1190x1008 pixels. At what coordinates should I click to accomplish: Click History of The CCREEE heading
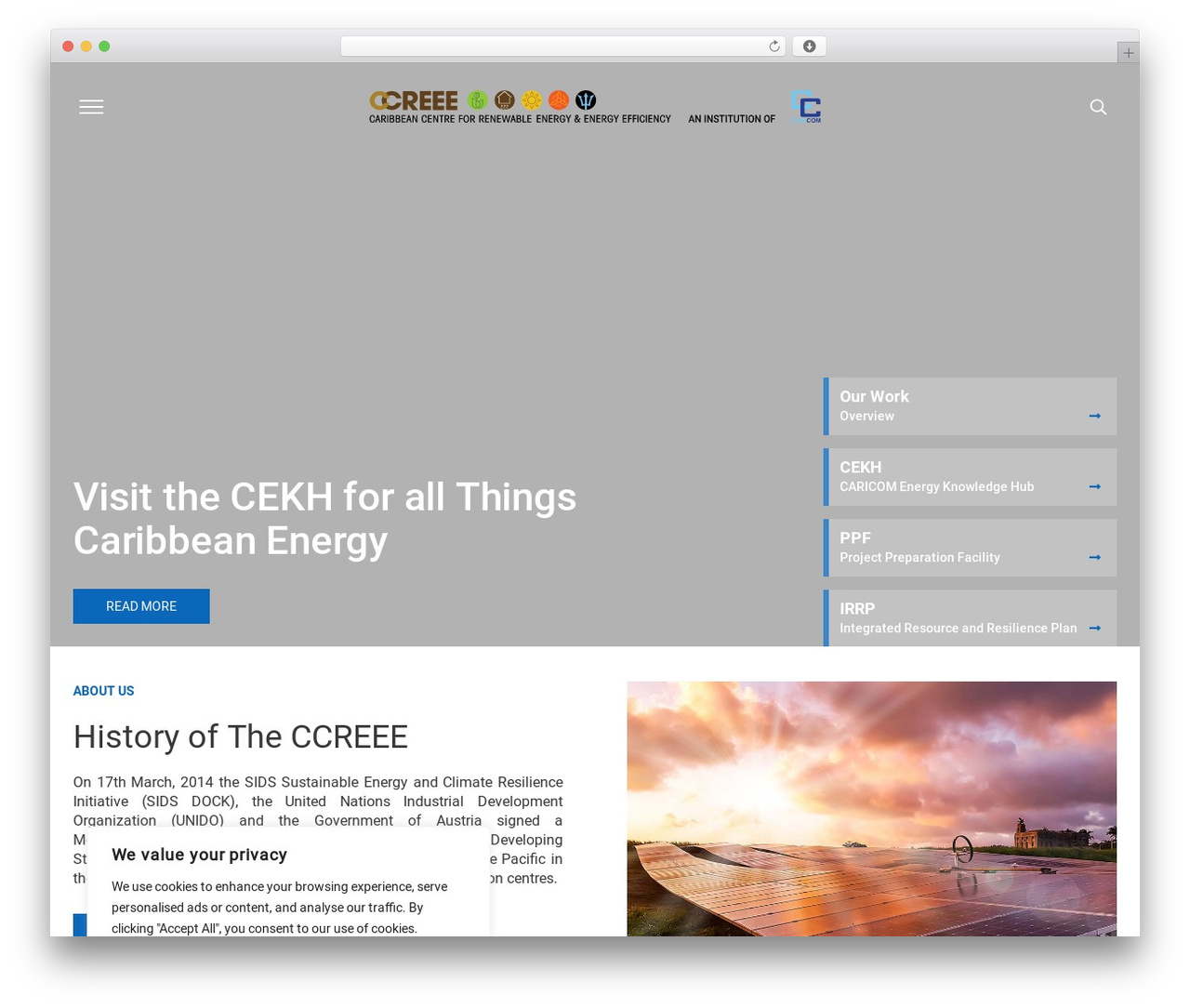click(241, 736)
